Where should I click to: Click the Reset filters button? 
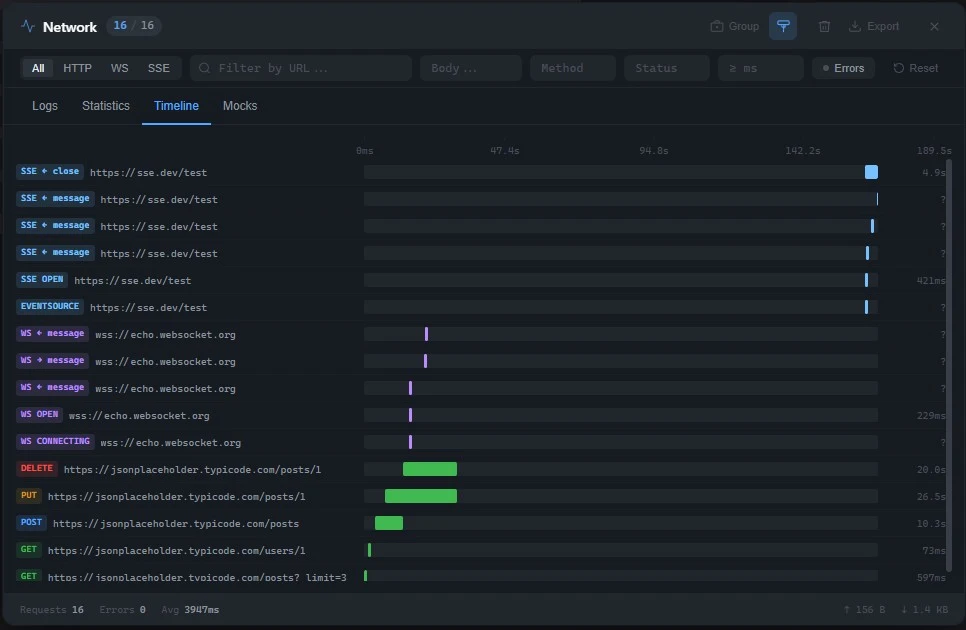(916, 68)
